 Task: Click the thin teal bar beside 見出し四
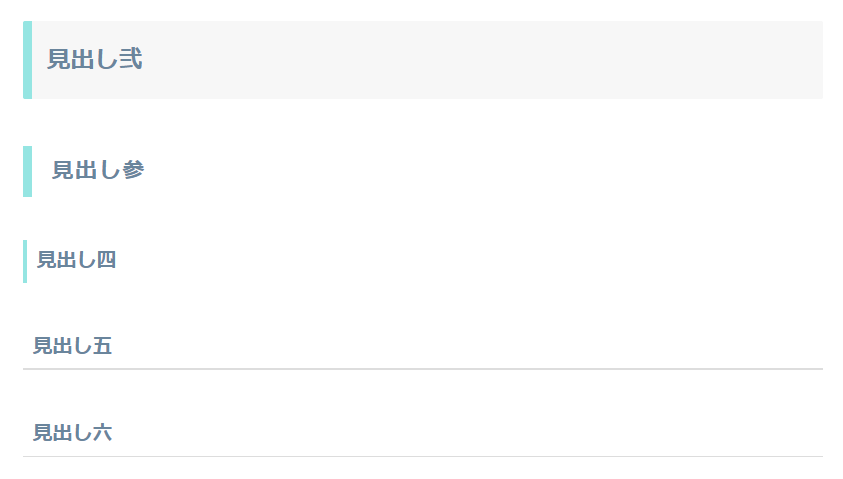click(25, 261)
